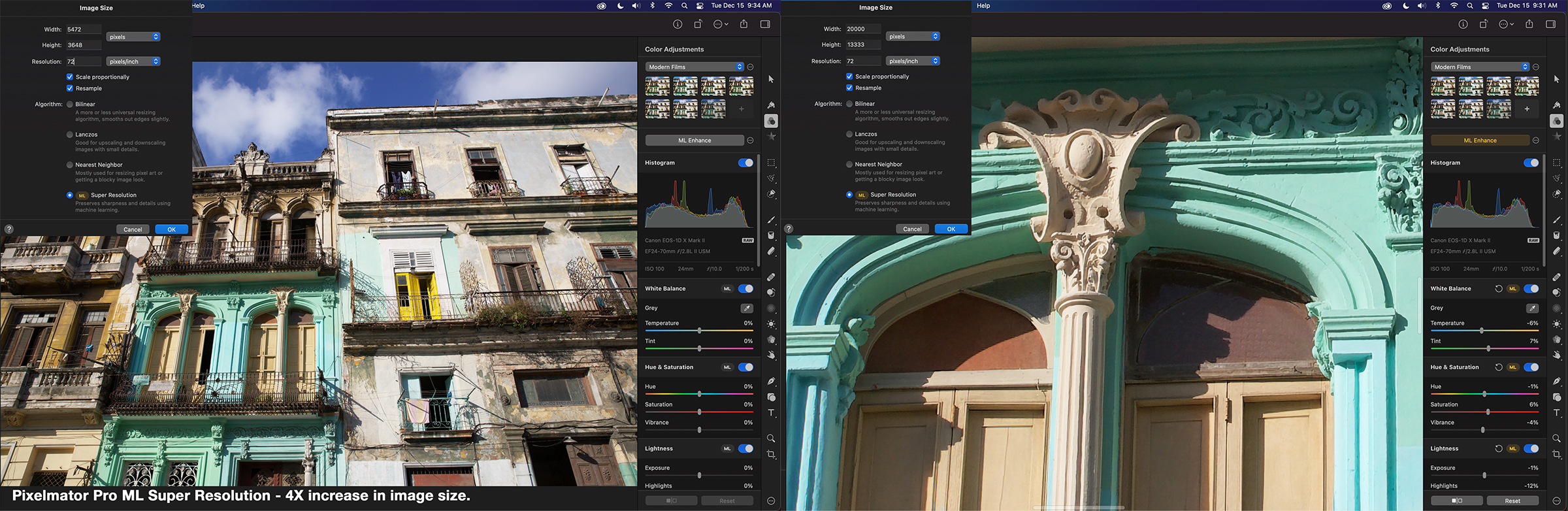This screenshot has width=1568, height=511.
Task: Select the Zoom magnifier tool in left window
Action: coord(771,438)
